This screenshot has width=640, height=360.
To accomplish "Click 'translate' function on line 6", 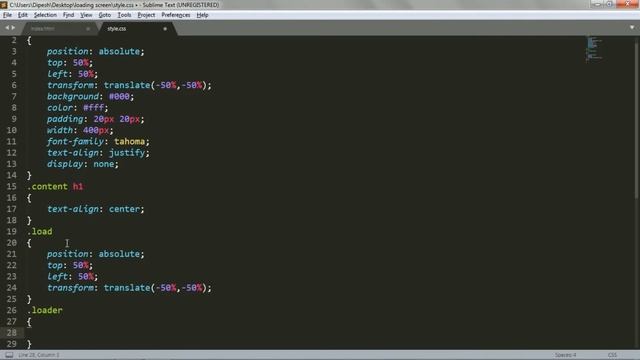I will tap(127, 85).
